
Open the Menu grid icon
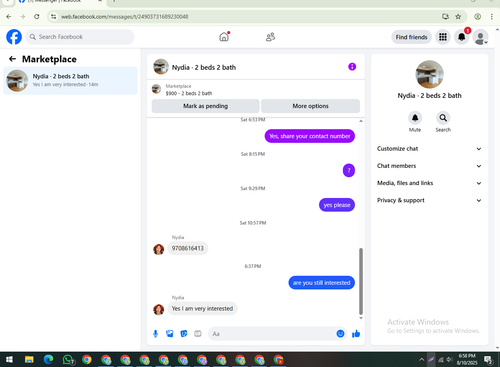click(x=443, y=37)
